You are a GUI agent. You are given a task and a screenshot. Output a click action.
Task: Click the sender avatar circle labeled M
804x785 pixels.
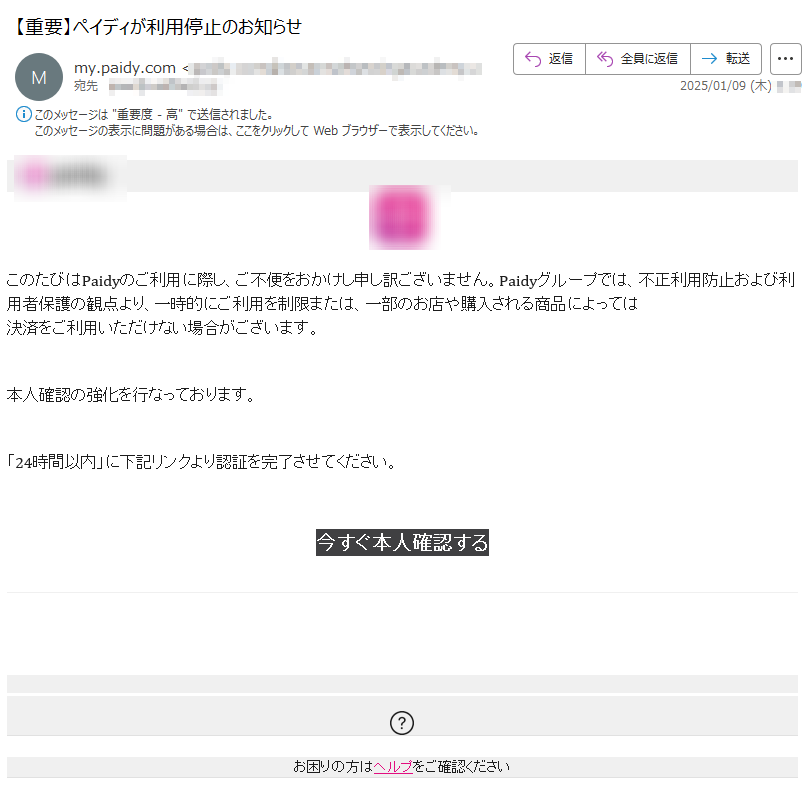(39, 77)
